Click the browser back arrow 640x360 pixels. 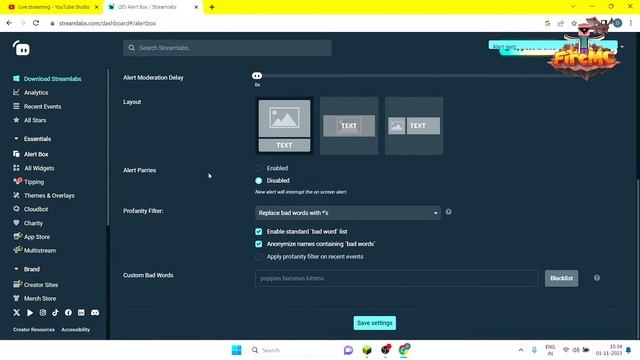point(9,23)
